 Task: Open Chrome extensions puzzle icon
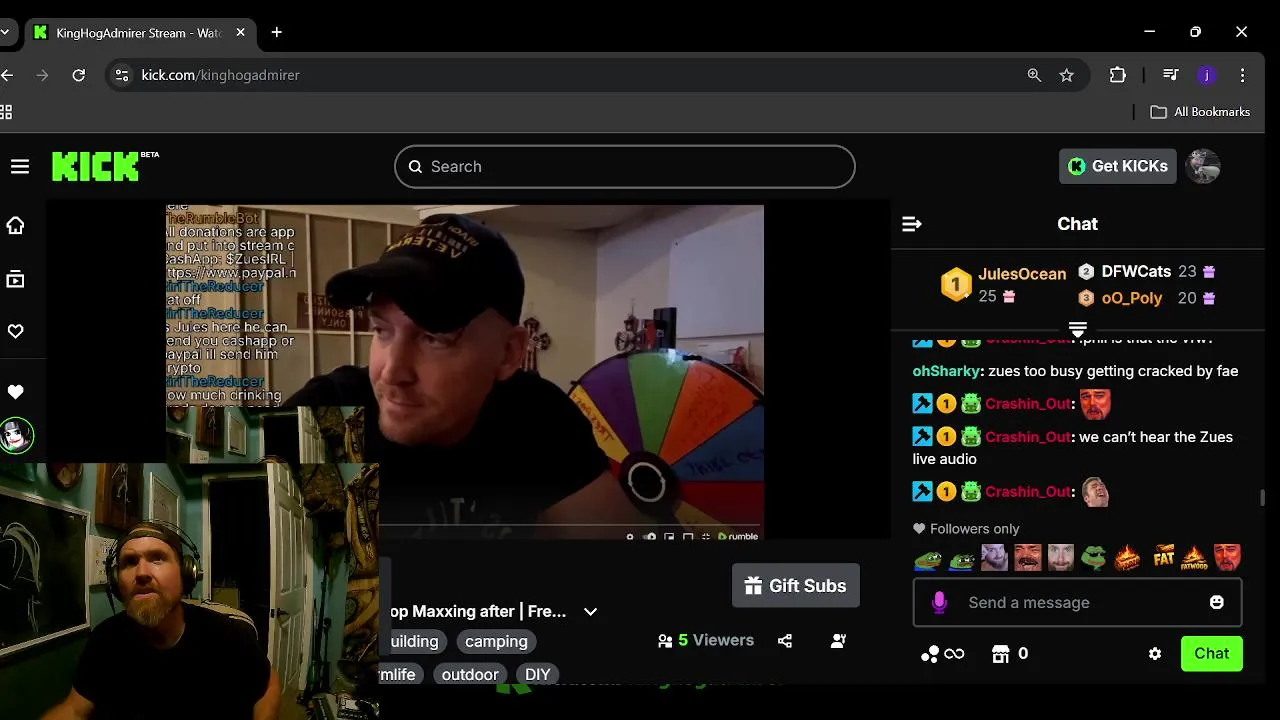(x=1118, y=75)
